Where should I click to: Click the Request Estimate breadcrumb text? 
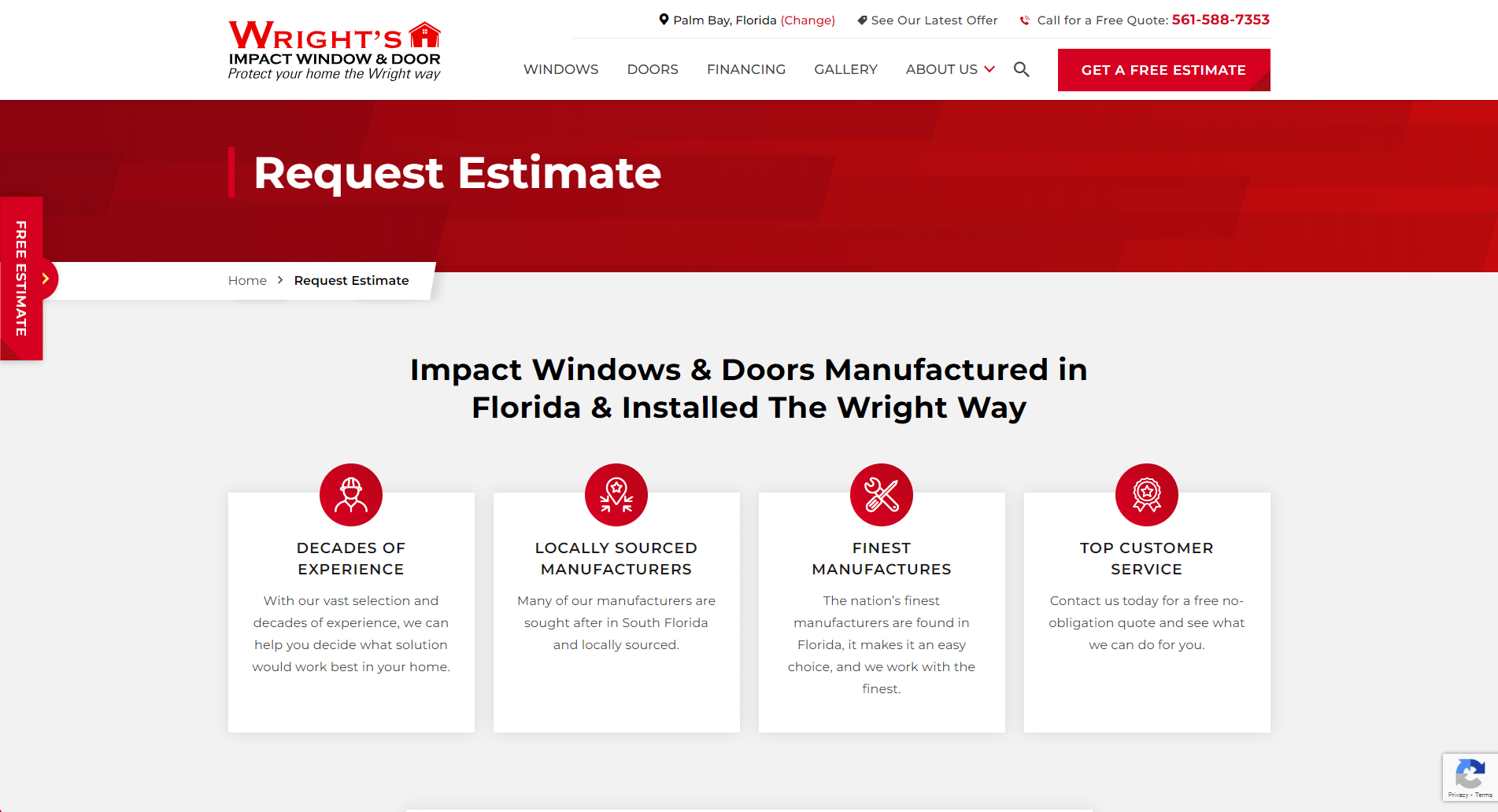point(351,280)
